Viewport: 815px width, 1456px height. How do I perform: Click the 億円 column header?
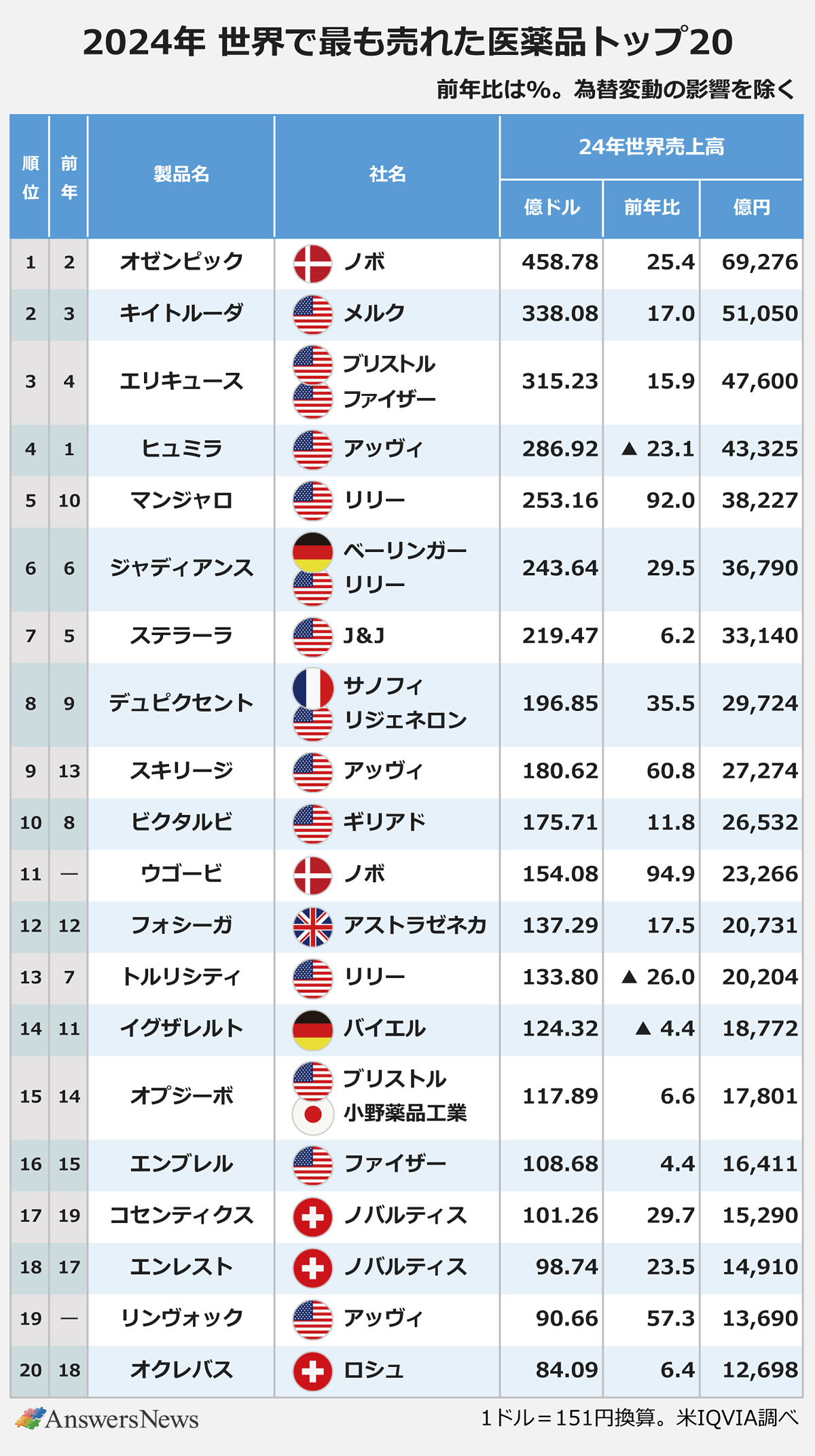click(x=752, y=208)
